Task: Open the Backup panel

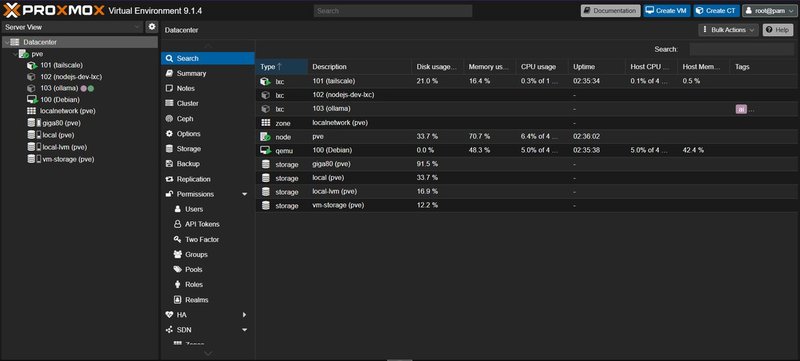Action: [x=208, y=164]
